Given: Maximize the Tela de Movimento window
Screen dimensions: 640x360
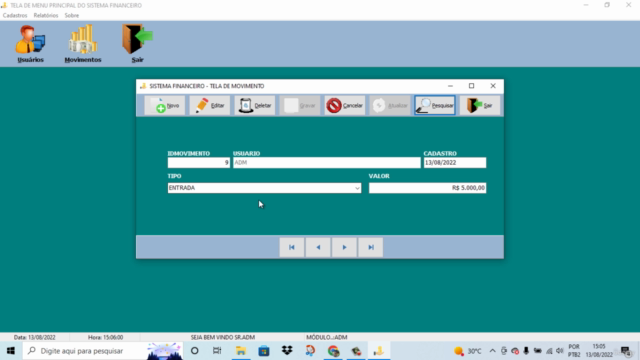Looking at the screenshot, I should [x=471, y=86].
